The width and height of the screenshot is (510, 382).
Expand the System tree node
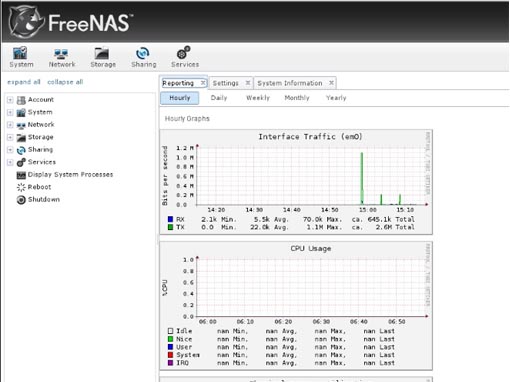(10, 112)
